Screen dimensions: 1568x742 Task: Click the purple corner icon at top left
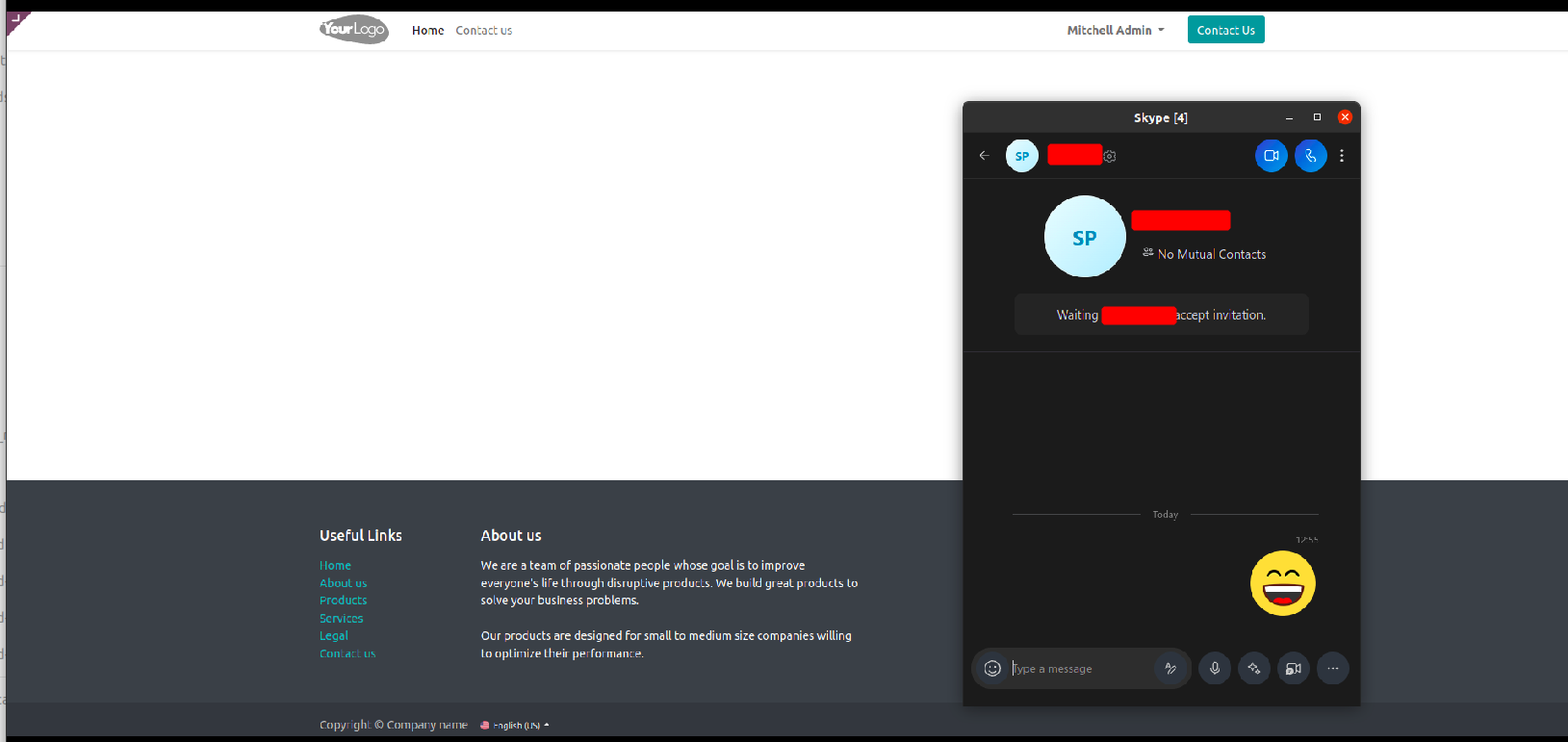coord(17,21)
